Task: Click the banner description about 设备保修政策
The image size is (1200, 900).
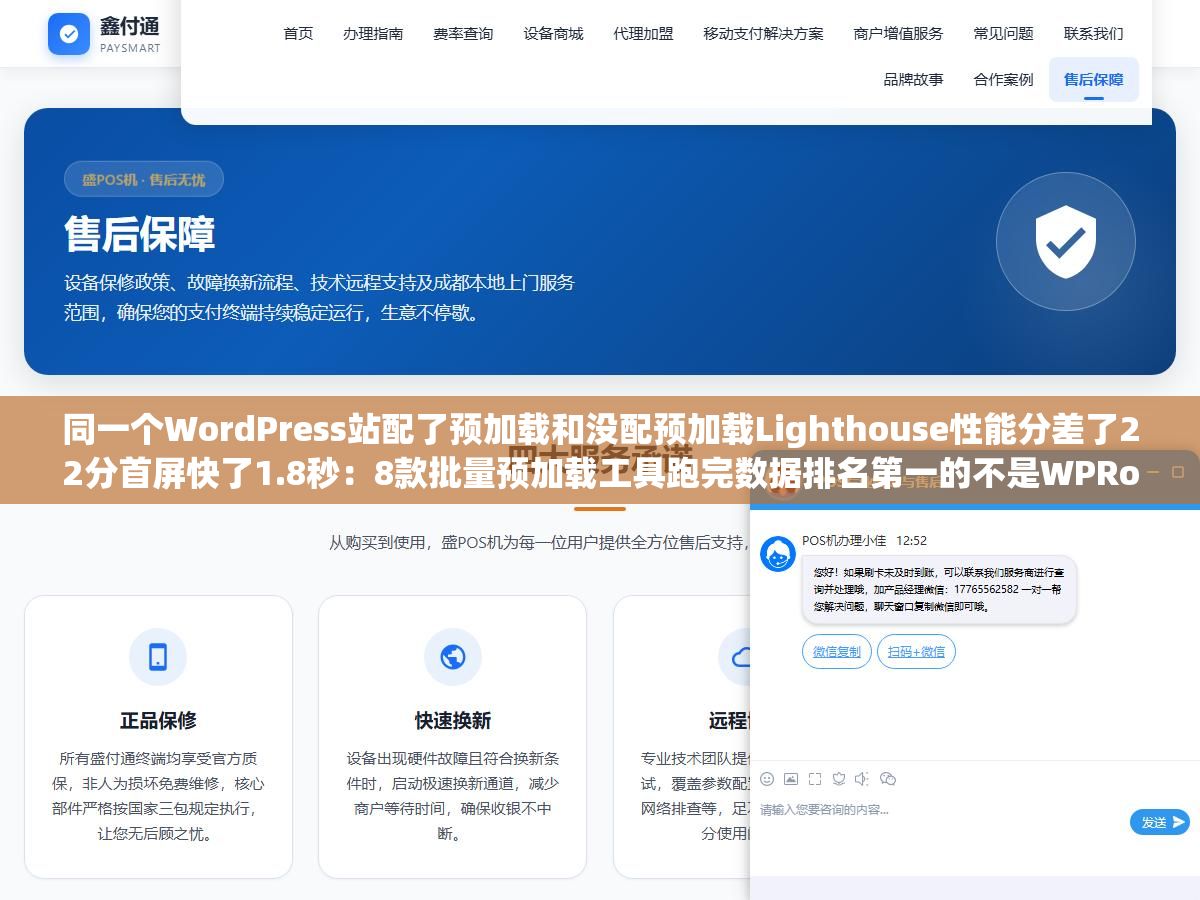Action: coord(319,298)
